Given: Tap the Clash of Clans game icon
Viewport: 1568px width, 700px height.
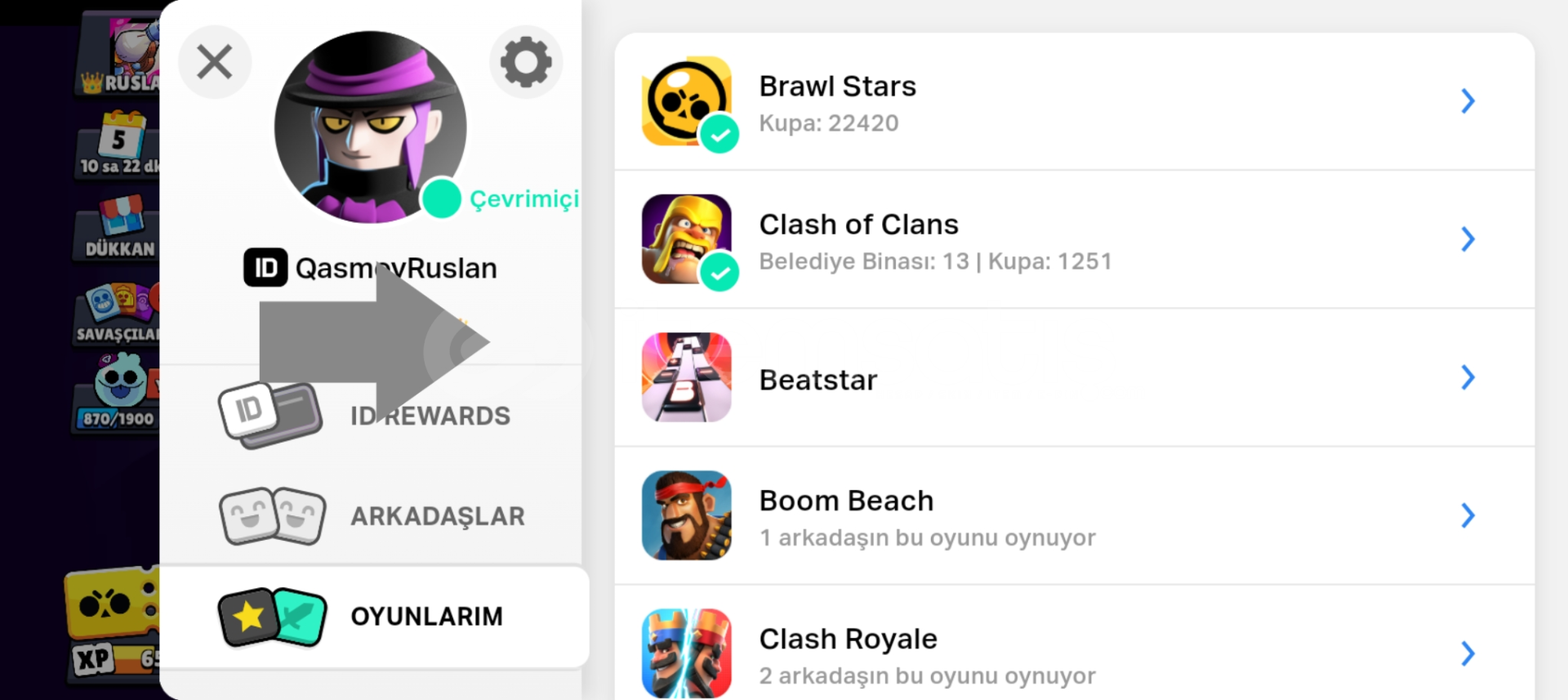Looking at the screenshot, I should 687,239.
